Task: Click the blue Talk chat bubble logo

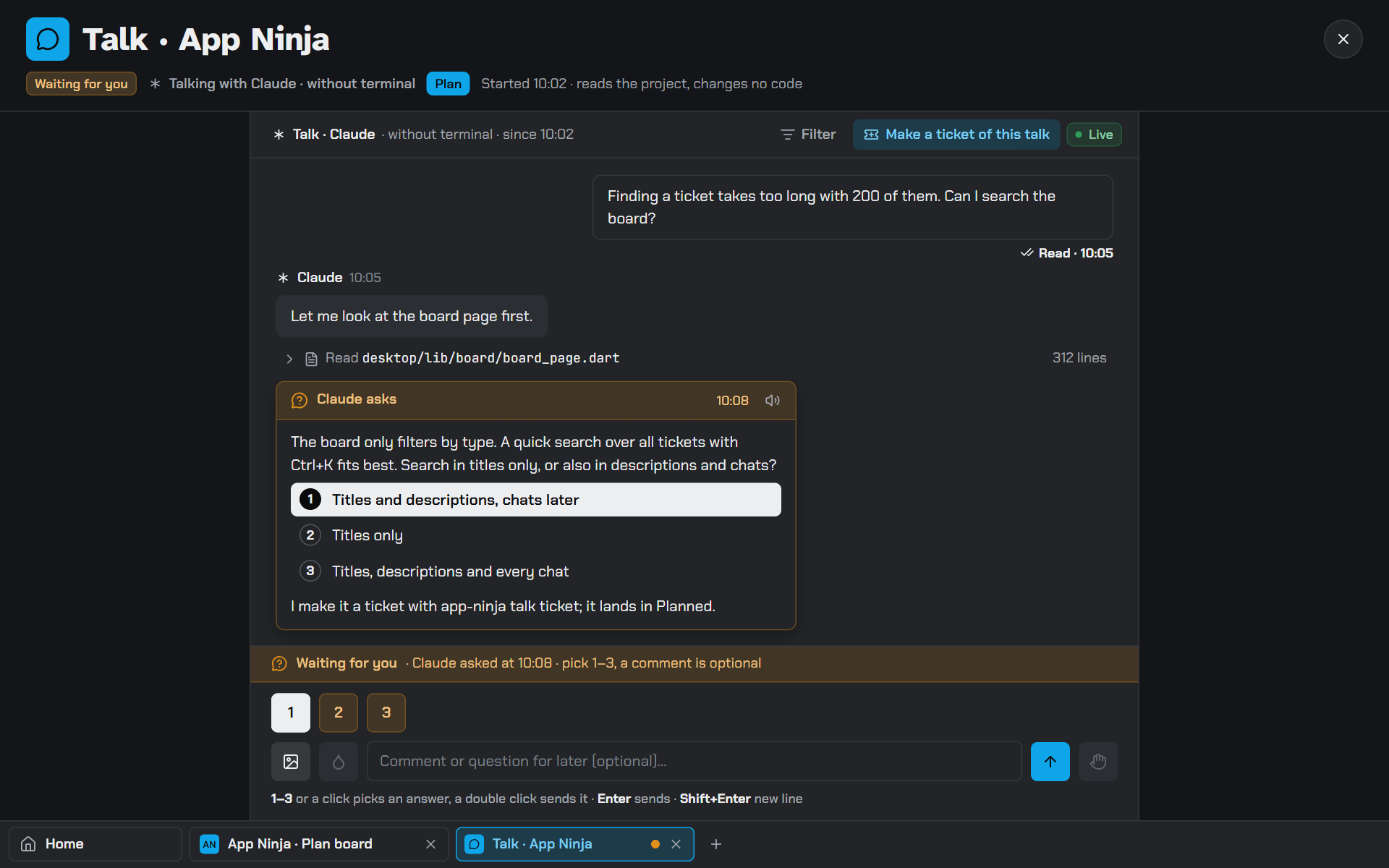Action: (x=48, y=39)
